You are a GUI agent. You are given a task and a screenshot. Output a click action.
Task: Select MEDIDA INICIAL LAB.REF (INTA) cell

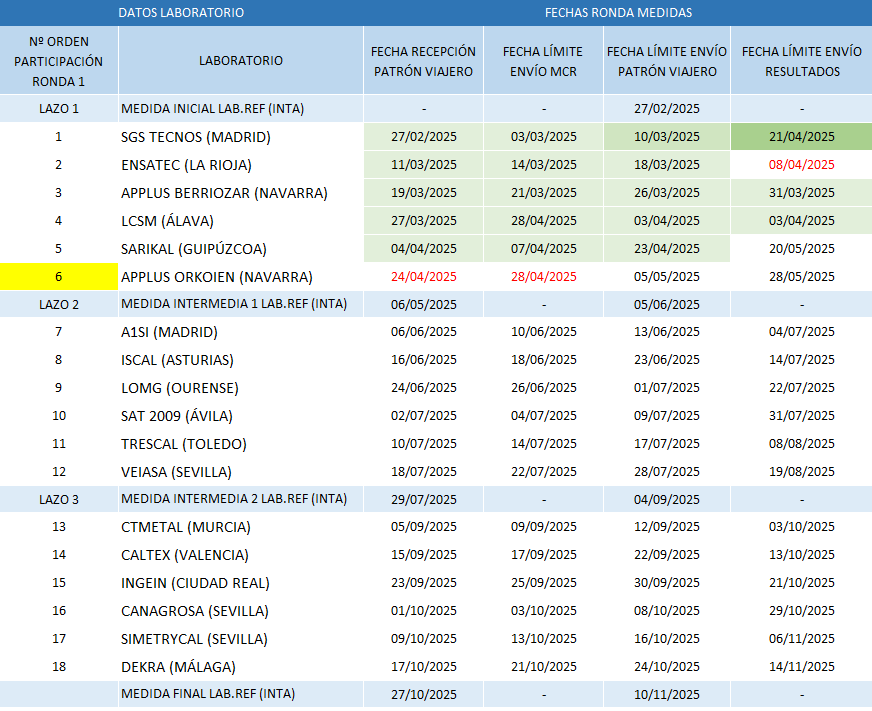point(241,108)
